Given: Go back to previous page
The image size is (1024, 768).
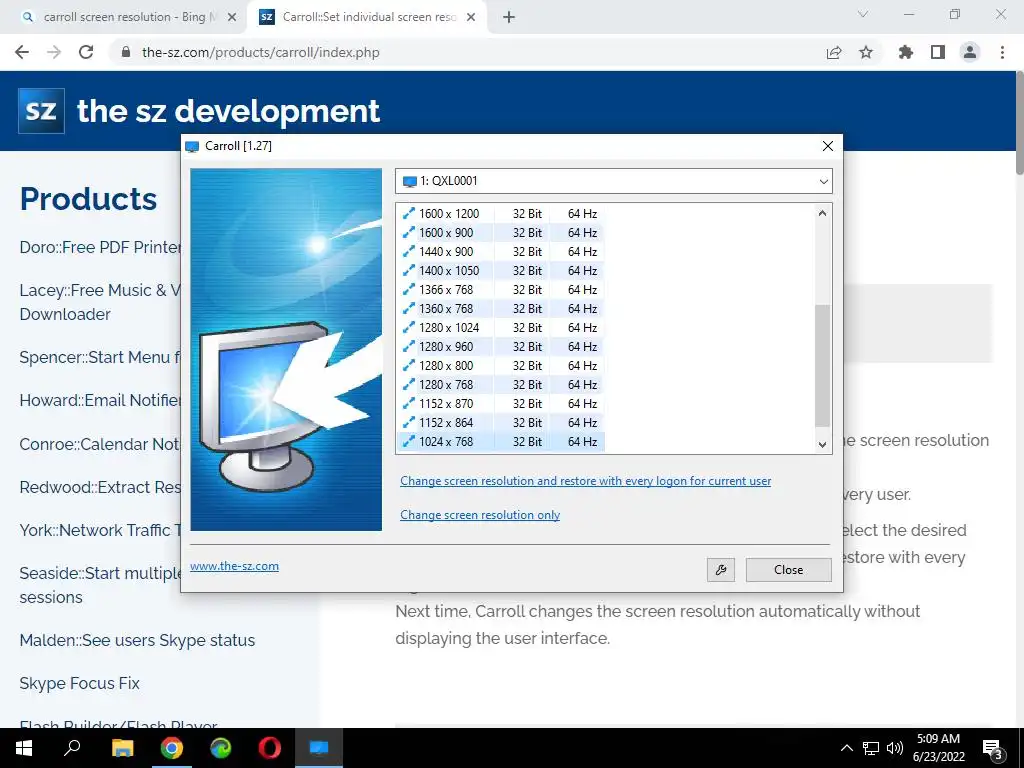Looking at the screenshot, I should (x=22, y=52).
